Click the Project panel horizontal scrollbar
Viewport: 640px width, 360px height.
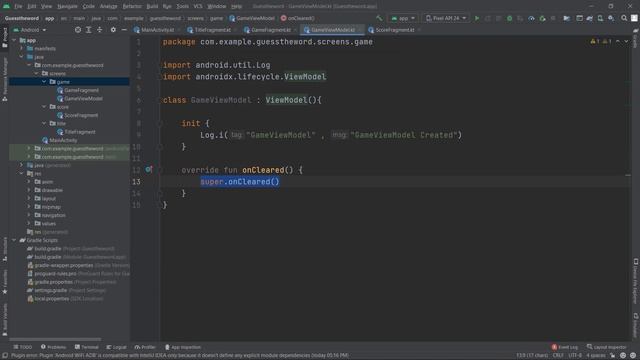click(x=55, y=339)
